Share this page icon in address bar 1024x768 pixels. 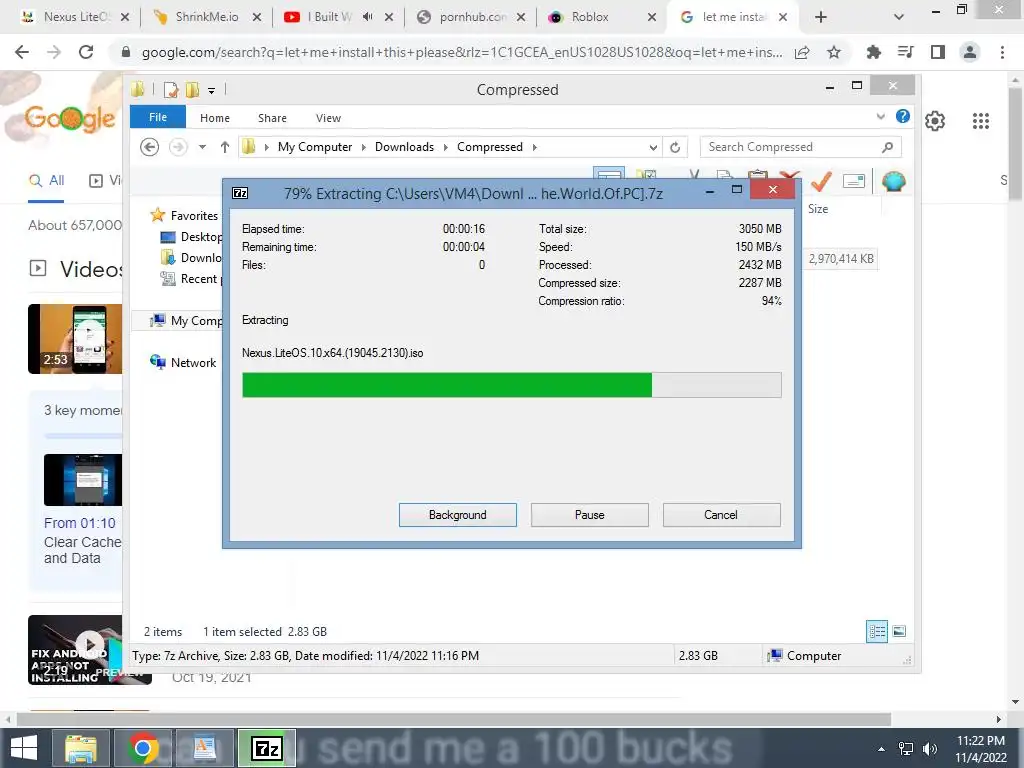(x=802, y=53)
